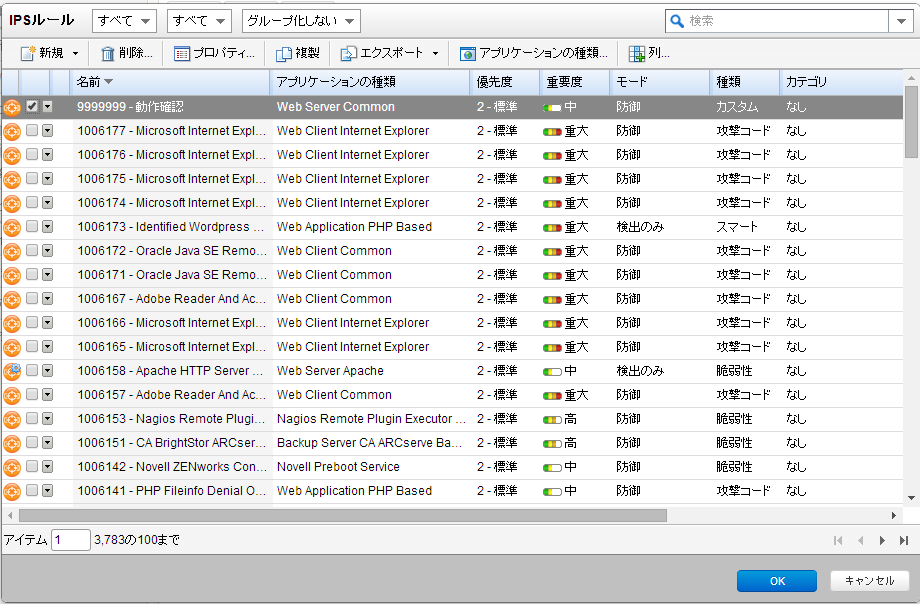Open the first すべて filter dropdown
Viewport: 920px width, 604px height.
122,20
